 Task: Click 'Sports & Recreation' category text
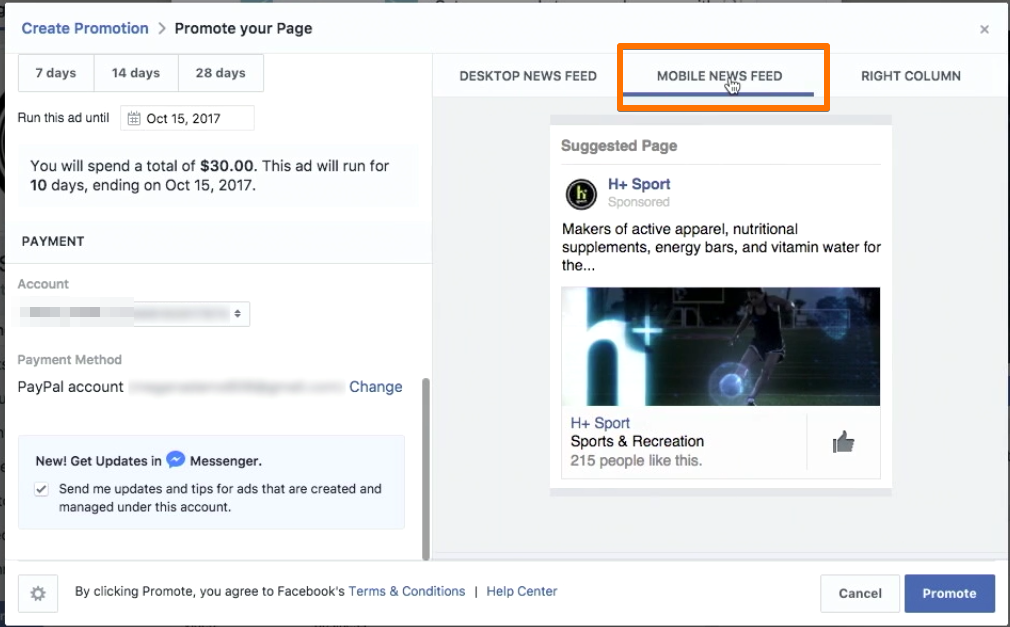637,441
